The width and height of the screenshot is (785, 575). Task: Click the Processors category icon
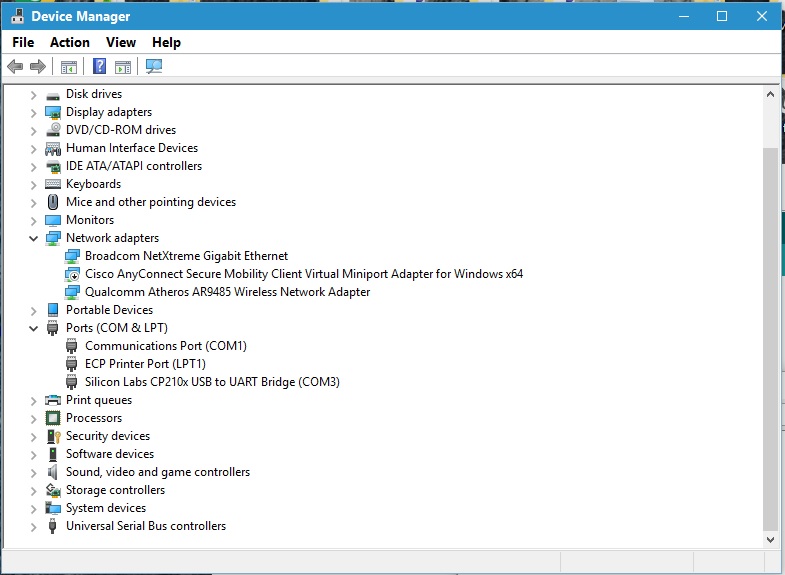click(x=53, y=418)
